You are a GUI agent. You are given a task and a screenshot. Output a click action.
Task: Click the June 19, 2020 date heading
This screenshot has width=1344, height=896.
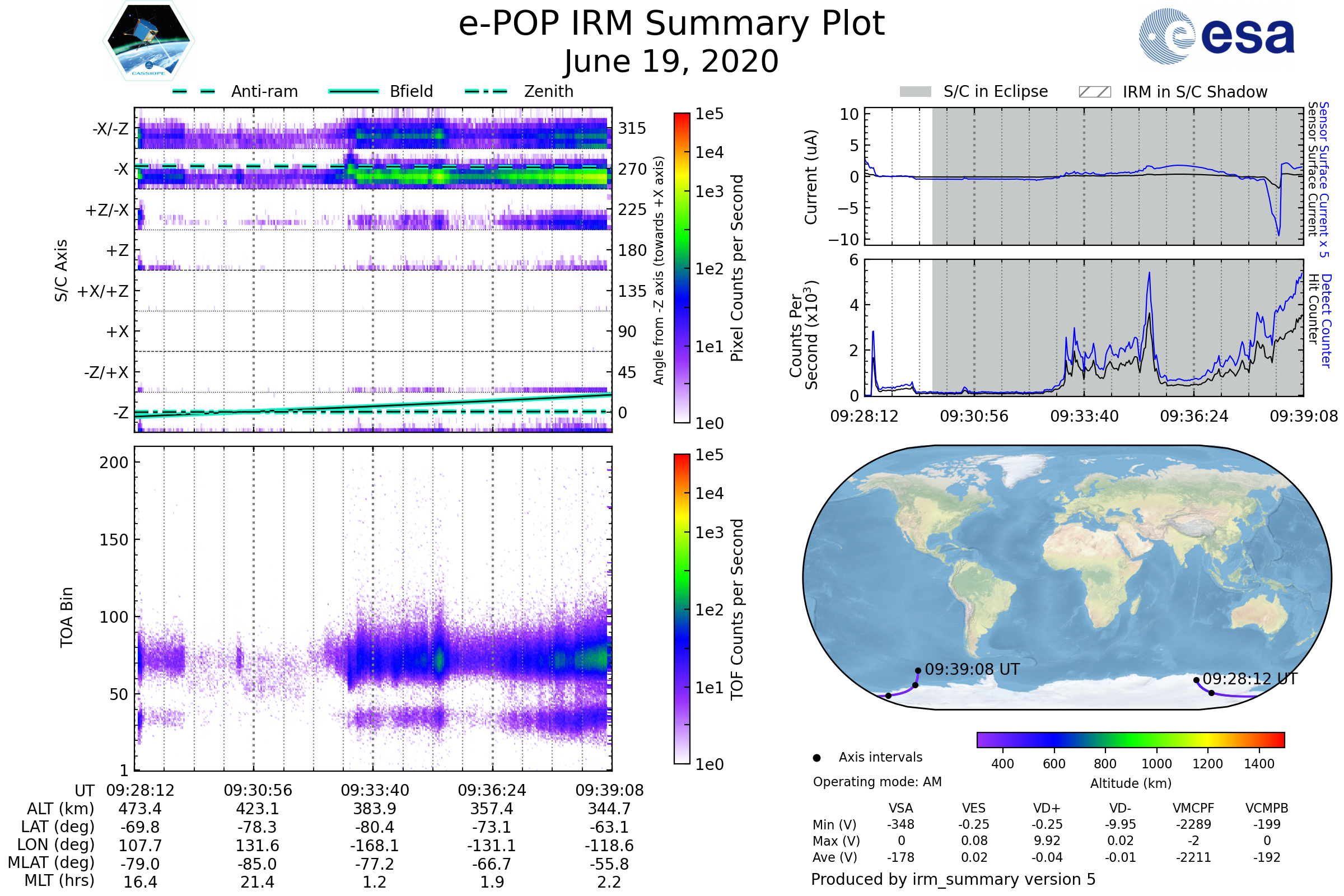[671, 61]
